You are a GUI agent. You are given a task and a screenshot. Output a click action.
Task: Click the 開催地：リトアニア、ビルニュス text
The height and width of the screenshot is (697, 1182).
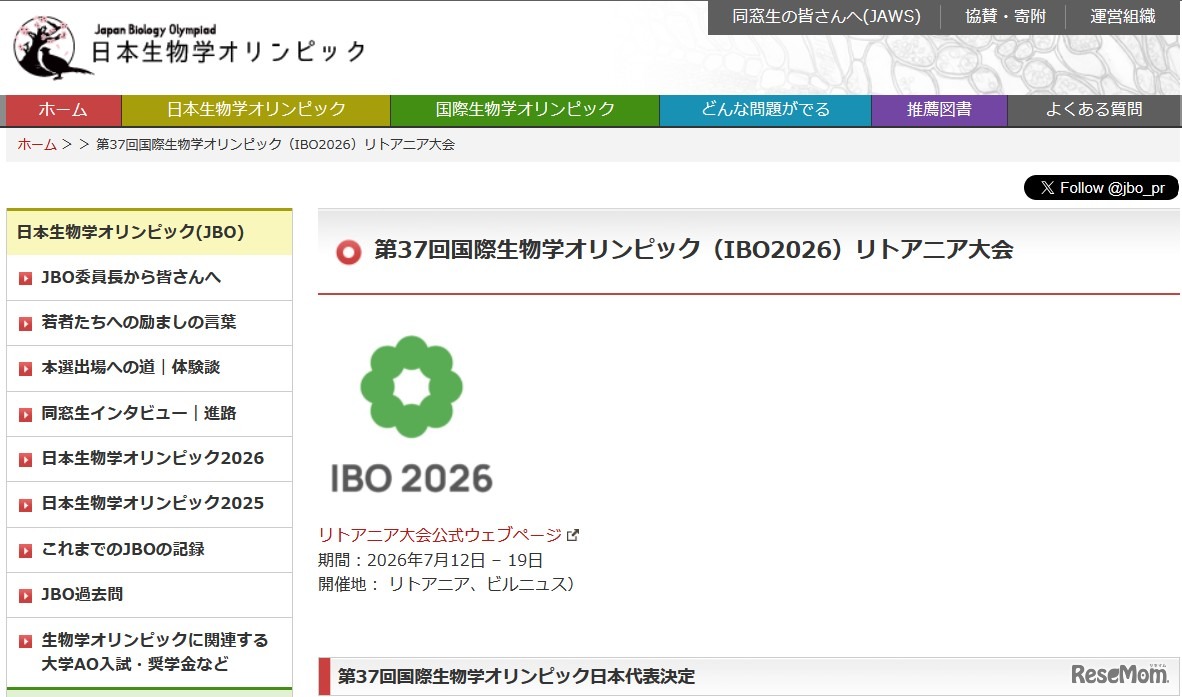(x=446, y=584)
